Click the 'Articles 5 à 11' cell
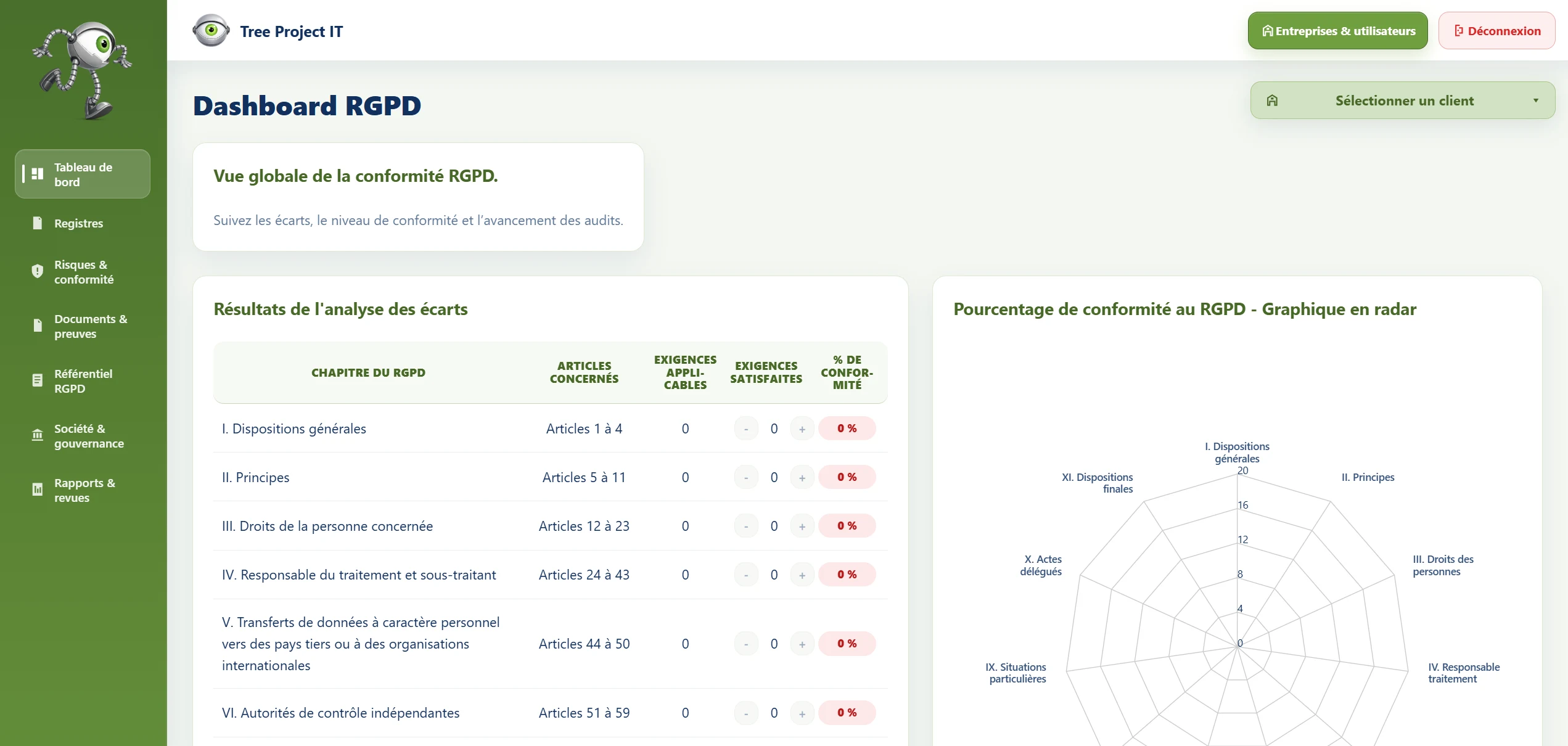The width and height of the screenshot is (1568, 746). point(584,477)
